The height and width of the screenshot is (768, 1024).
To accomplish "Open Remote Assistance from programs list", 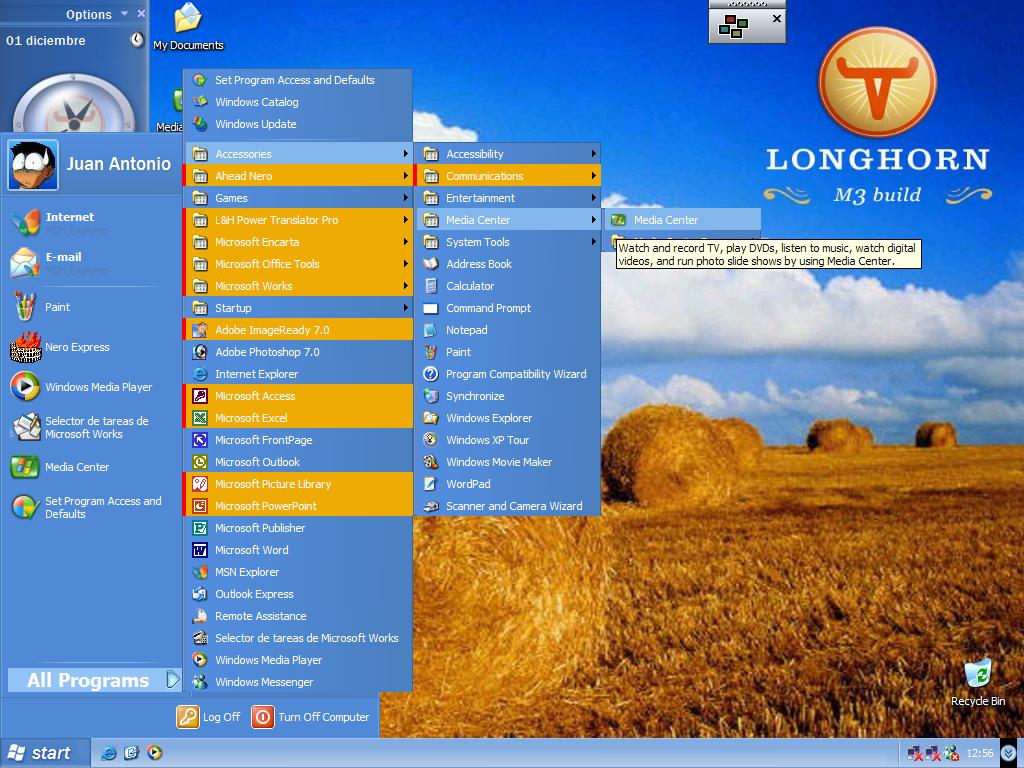I will click(298, 616).
